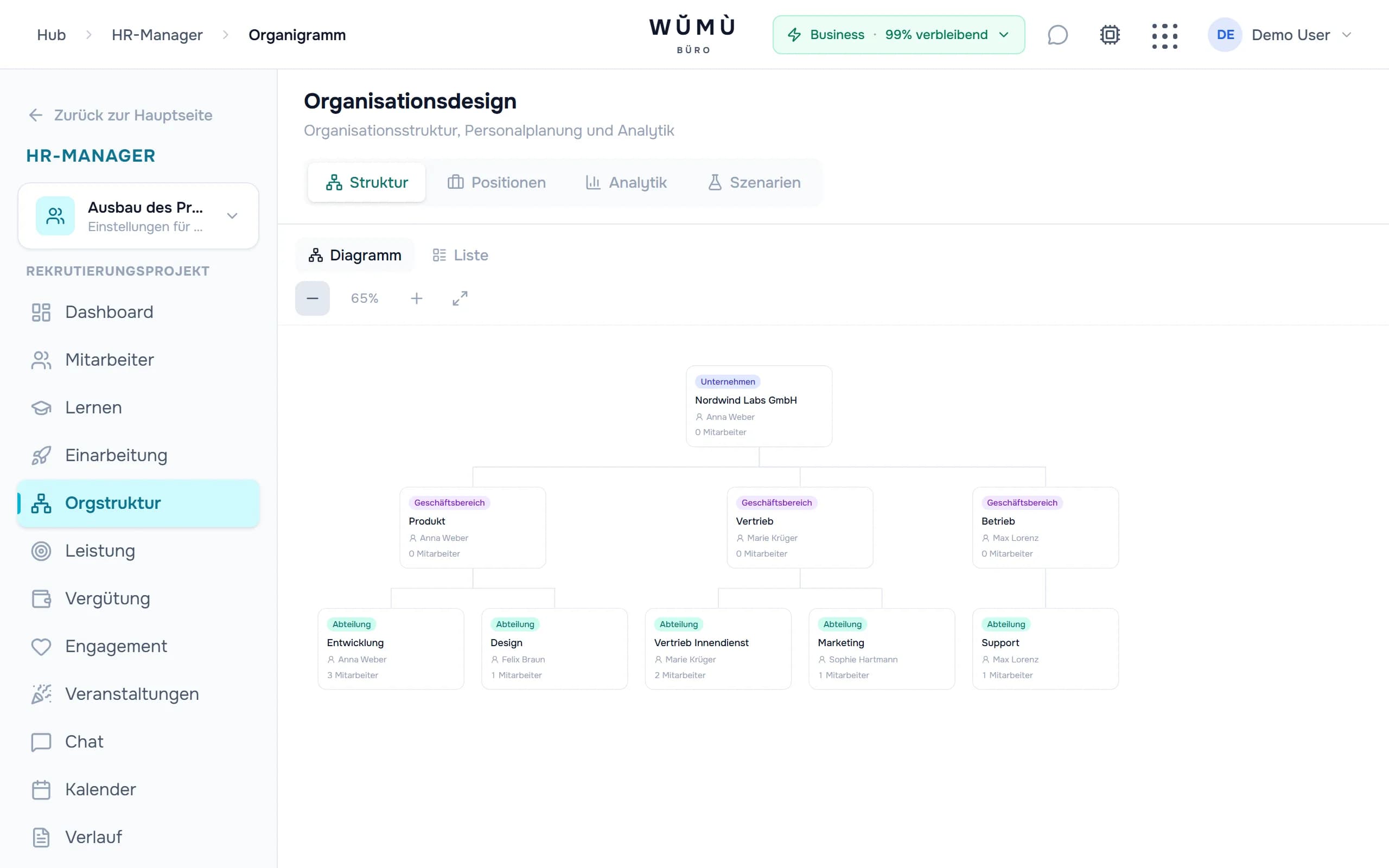
Task: Click Unternehmen badge on company node
Action: point(727,382)
